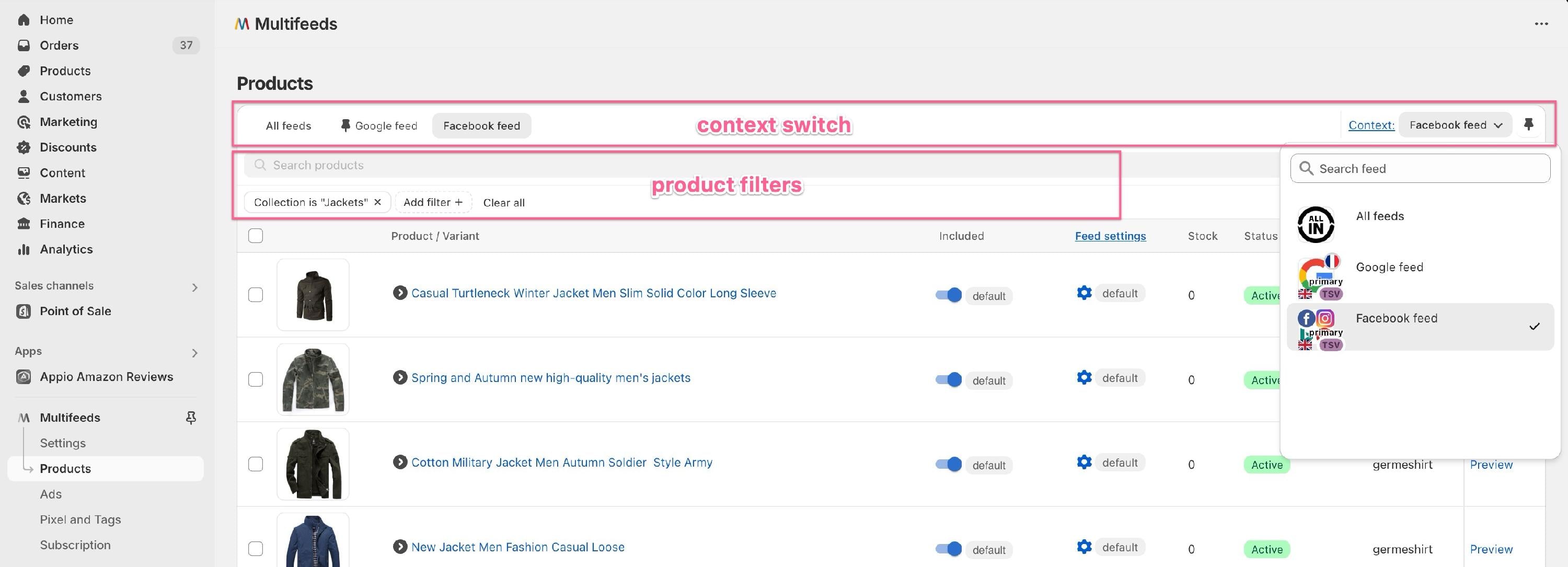The width and height of the screenshot is (1568, 567).
Task: Check the select-all products checkbox in header
Action: [256, 236]
